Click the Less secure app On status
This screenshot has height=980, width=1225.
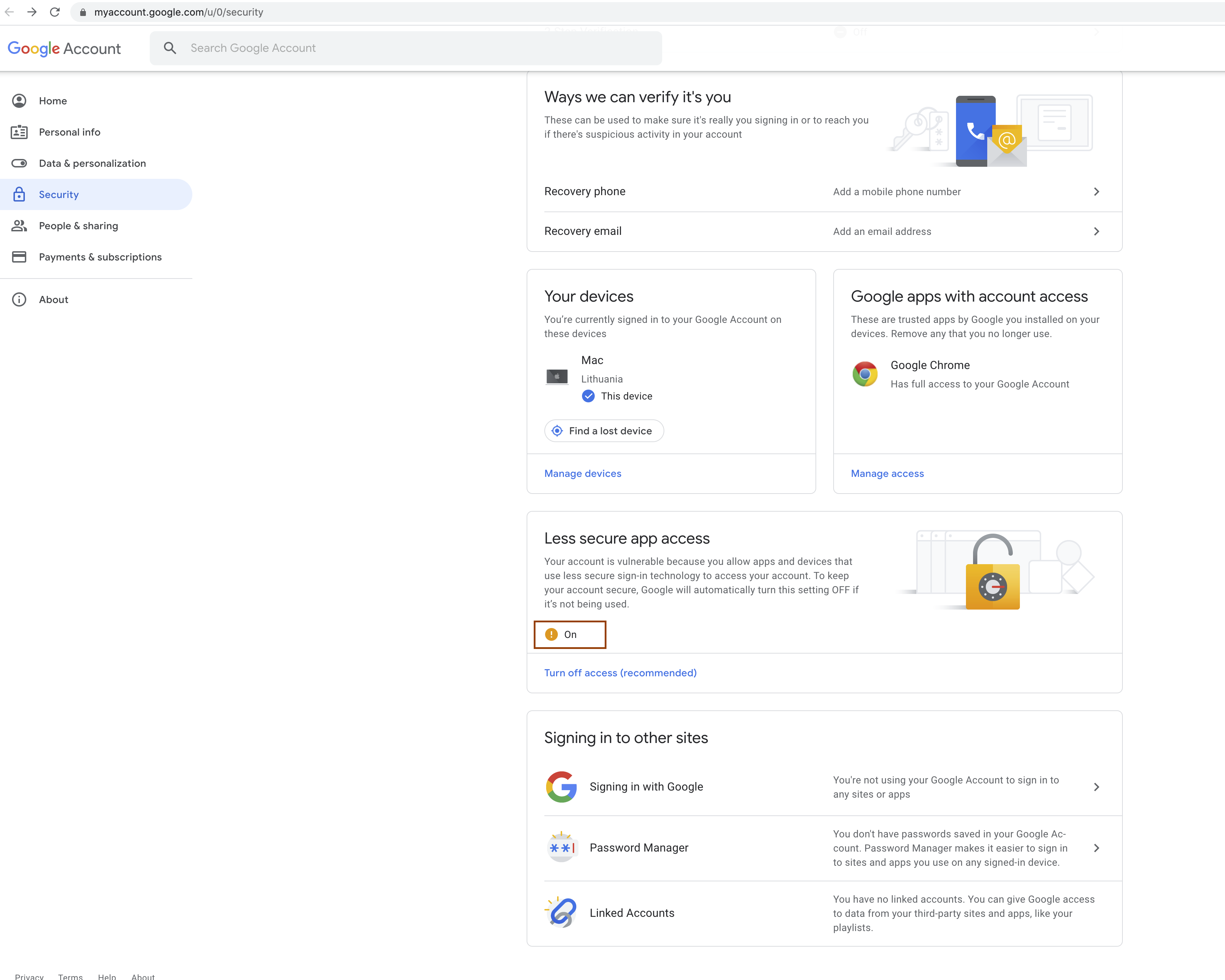[569, 634]
